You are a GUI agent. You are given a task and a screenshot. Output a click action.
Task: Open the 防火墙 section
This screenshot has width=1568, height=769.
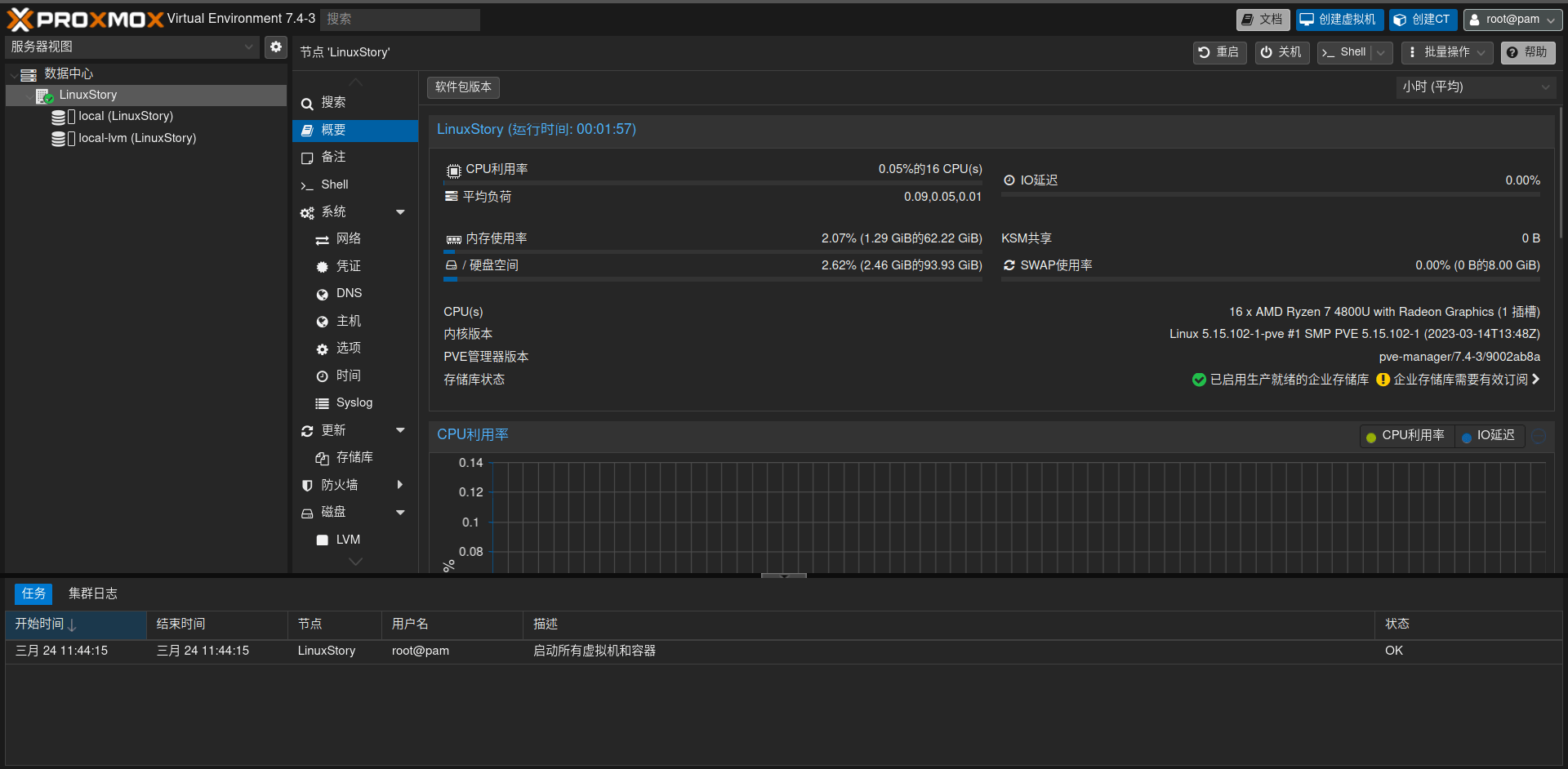[x=341, y=484]
